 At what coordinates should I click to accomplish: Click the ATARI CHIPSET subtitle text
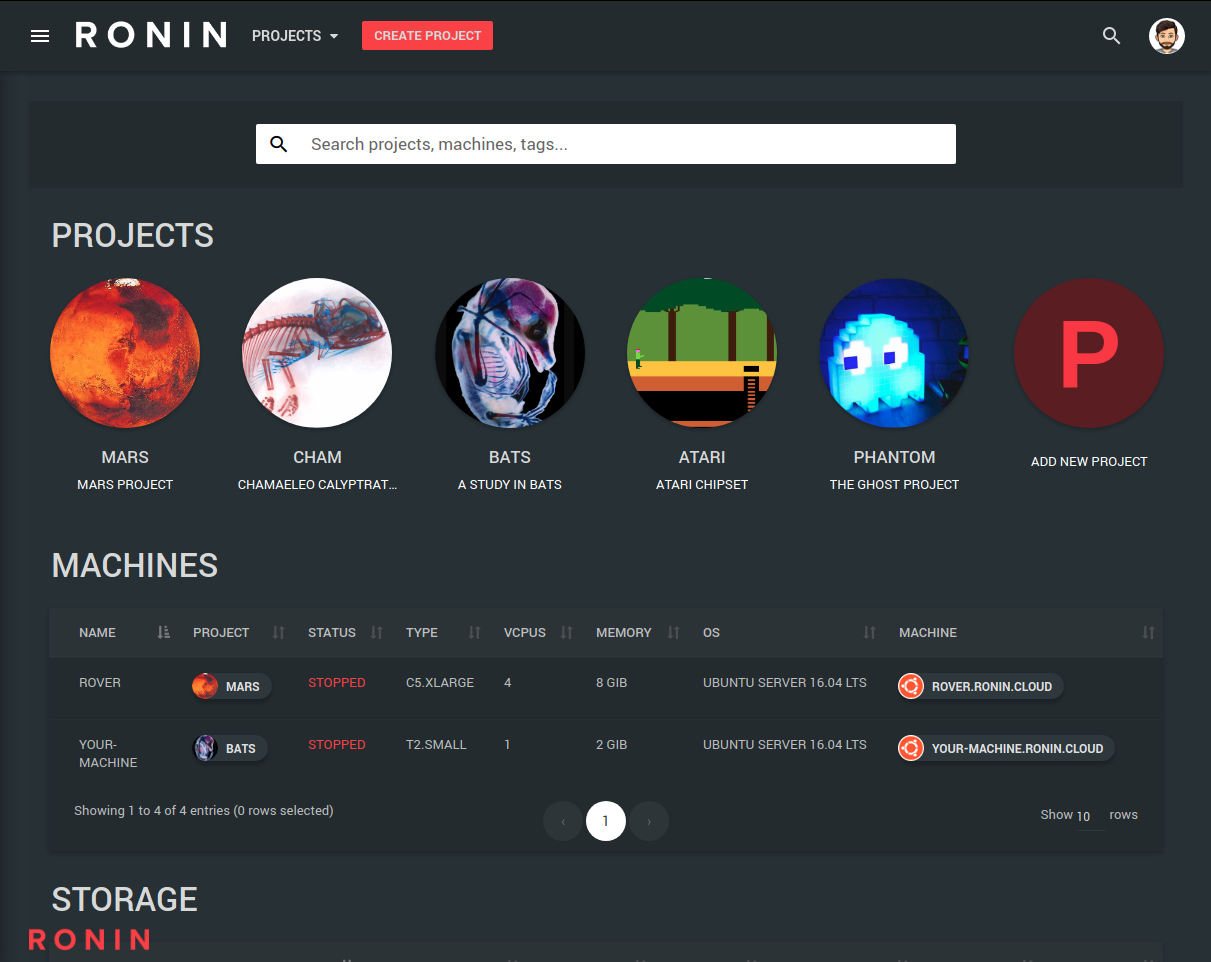[702, 485]
